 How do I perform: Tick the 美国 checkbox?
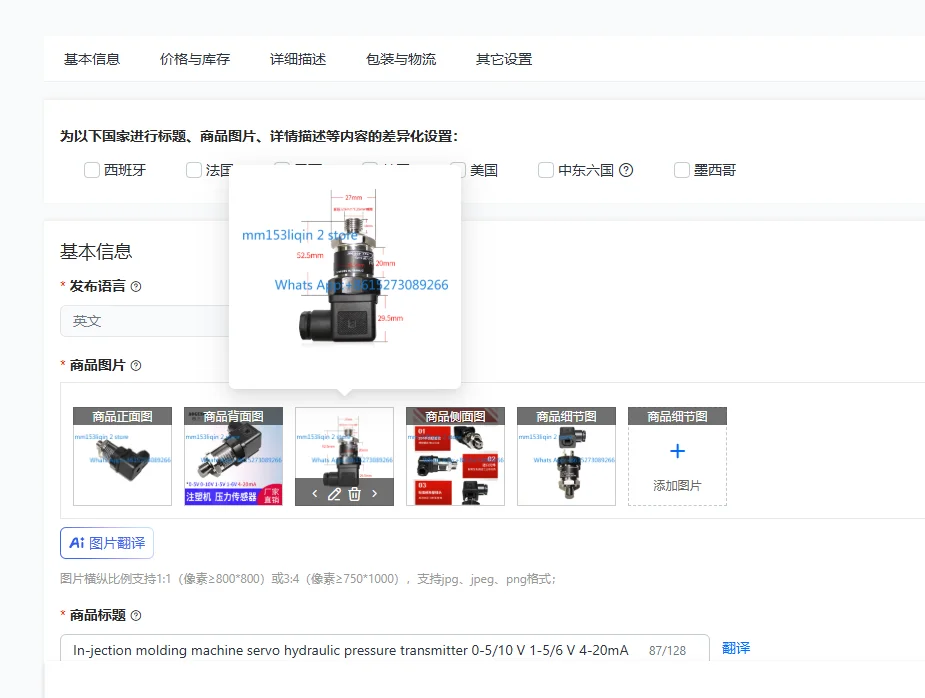[x=458, y=171]
